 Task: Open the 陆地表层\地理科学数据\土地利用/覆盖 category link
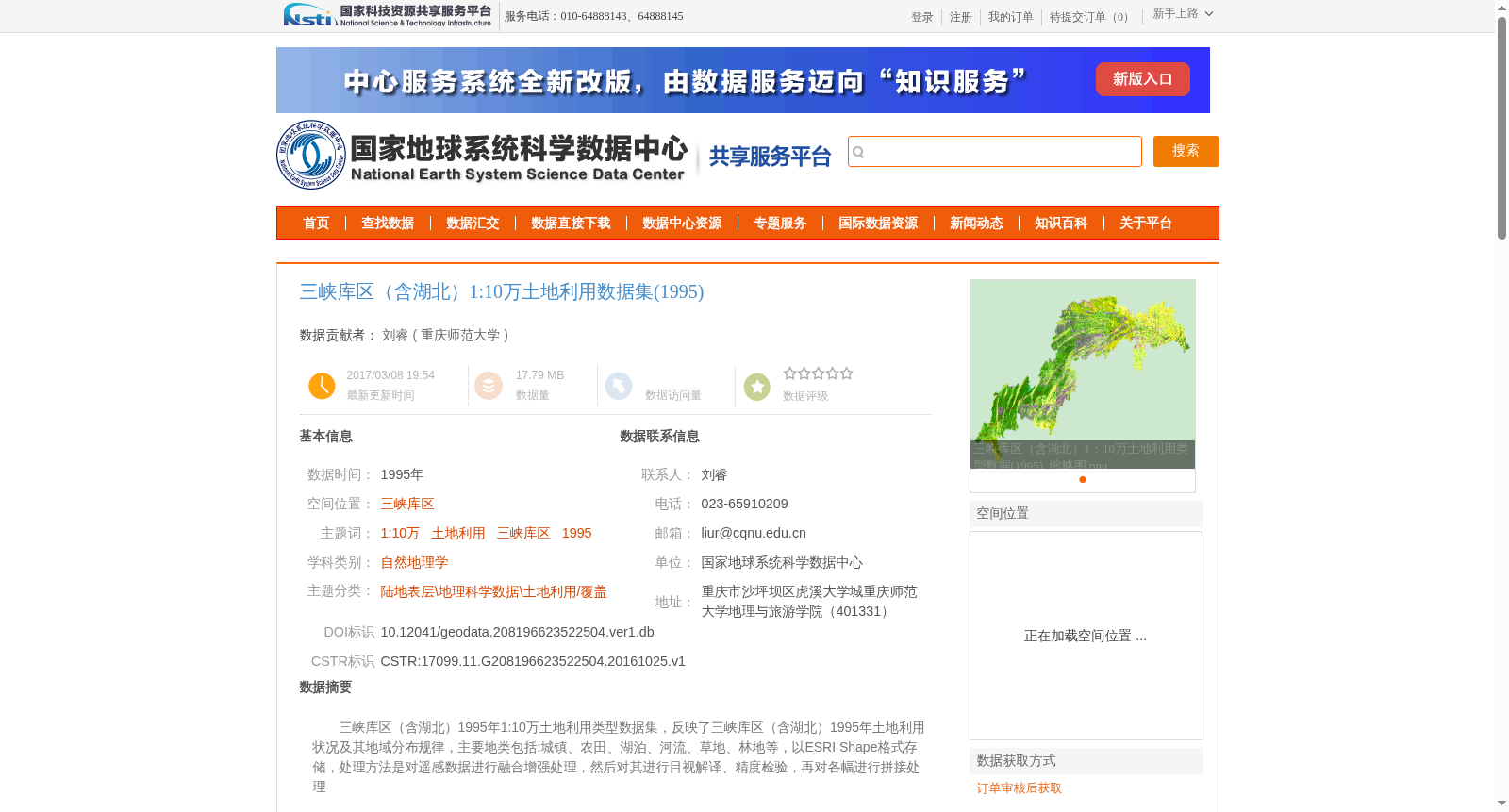pyautogui.click(x=493, y=591)
